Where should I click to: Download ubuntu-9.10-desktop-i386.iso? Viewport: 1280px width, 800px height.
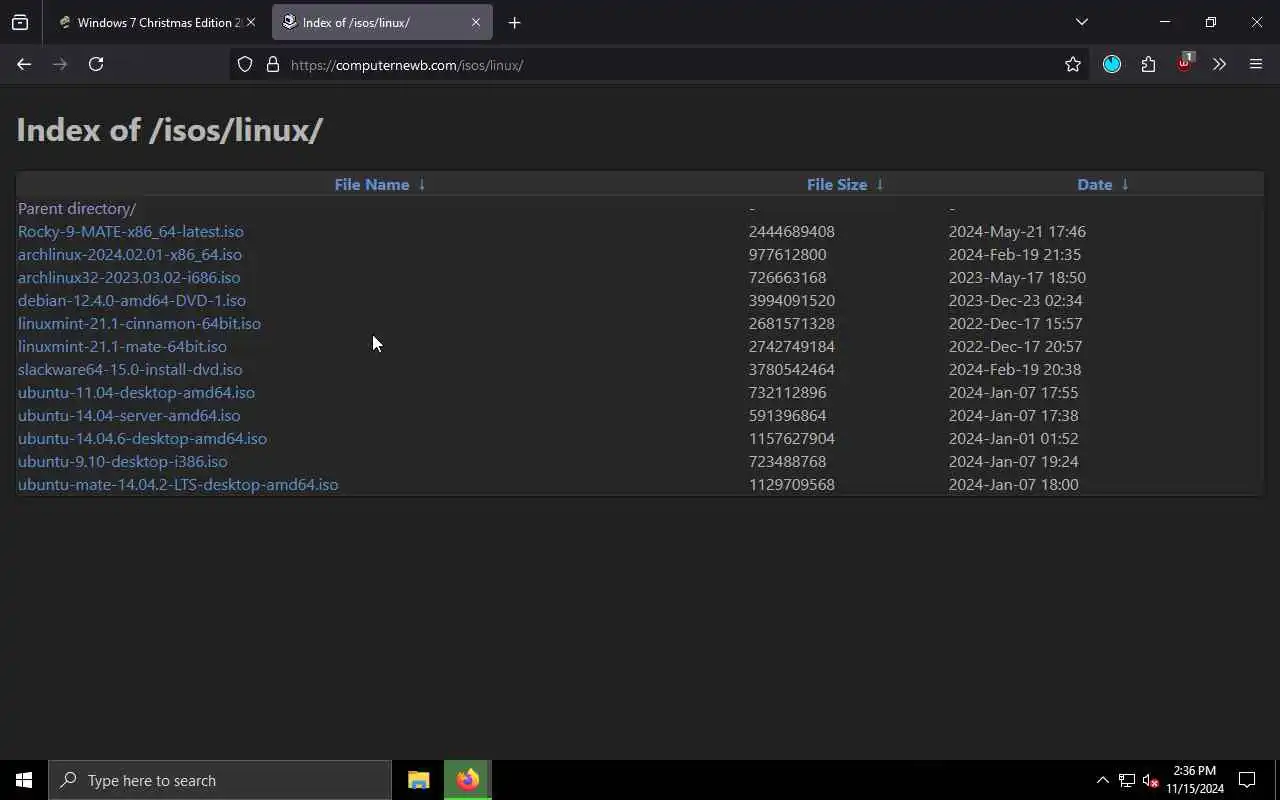tap(122, 461)
